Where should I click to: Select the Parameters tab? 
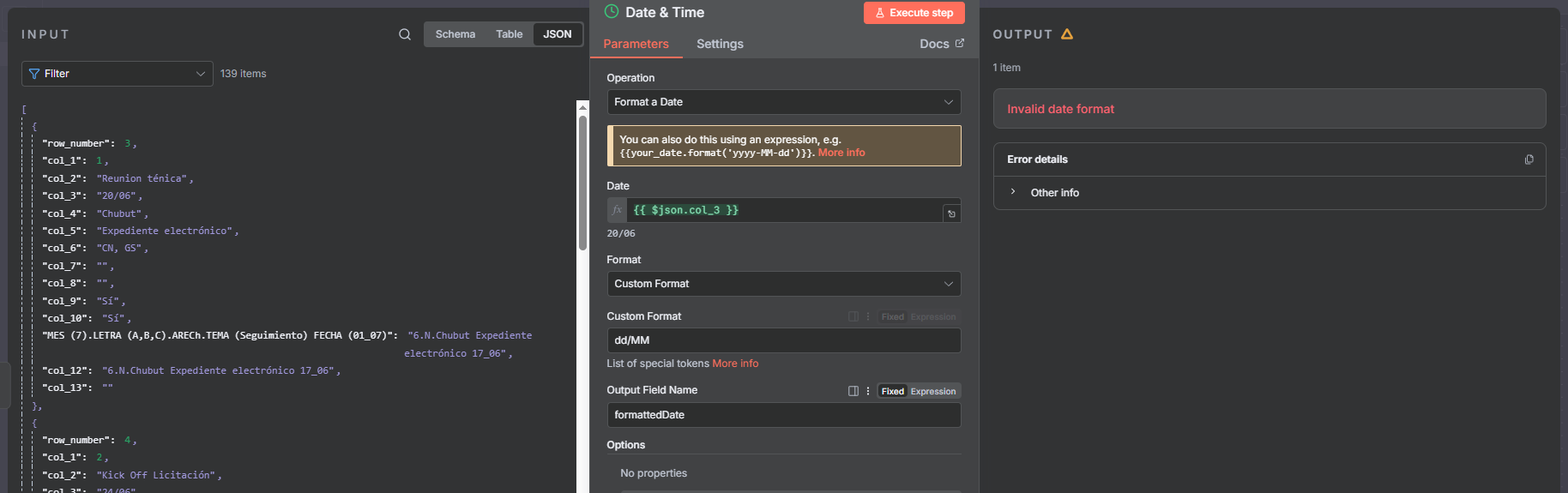click(636, 44)
